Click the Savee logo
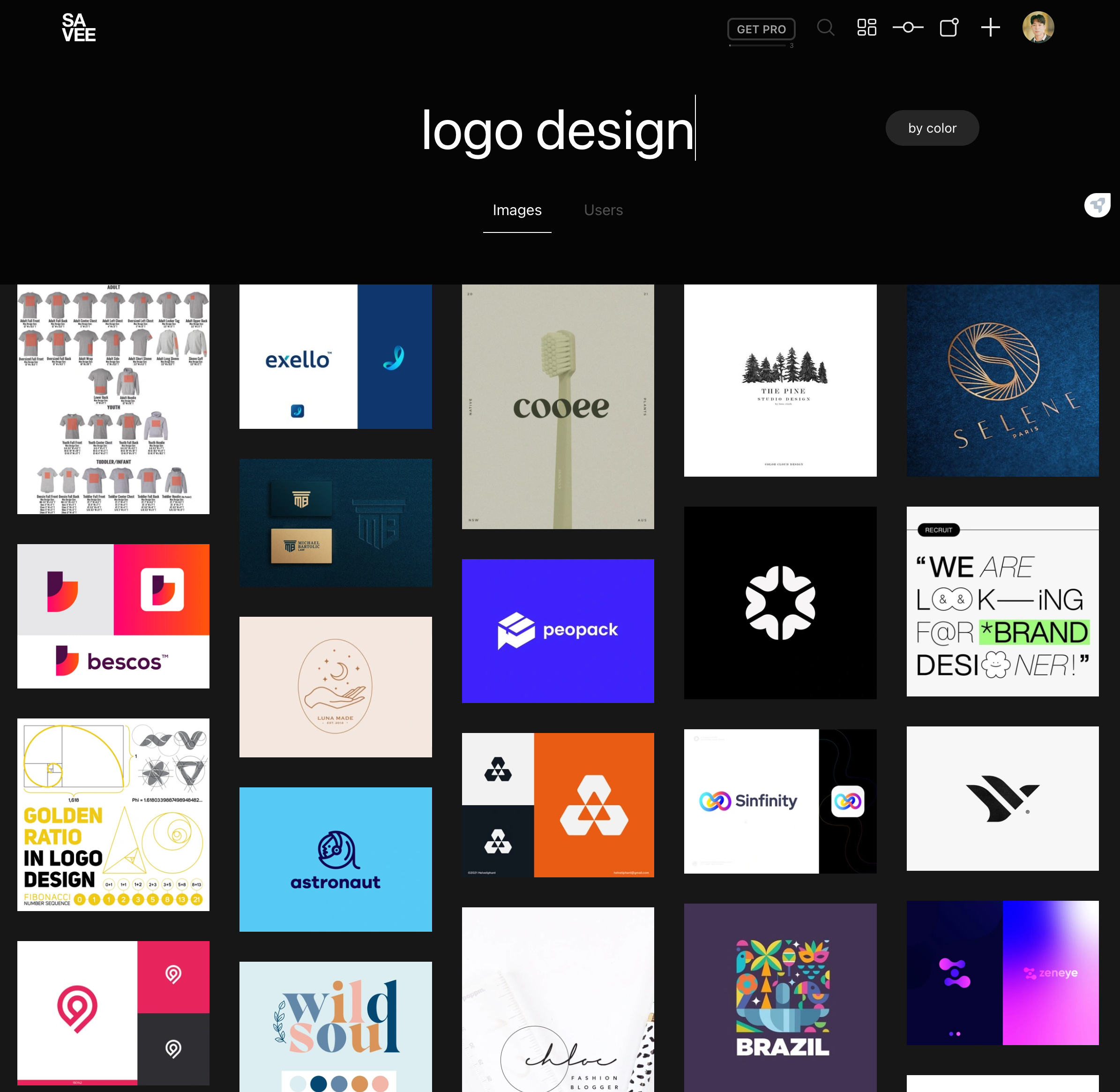 click(79, 28)
